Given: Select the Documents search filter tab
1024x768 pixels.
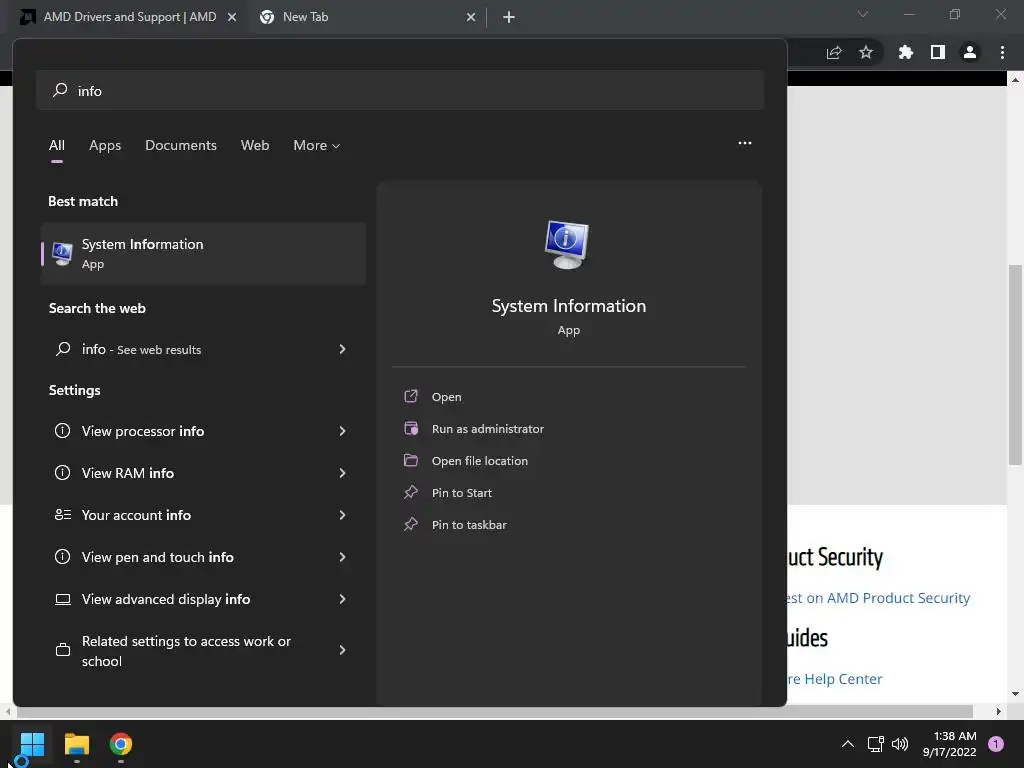Looking at the screenshot, I should pyautogui.click(x=181, y=145).
